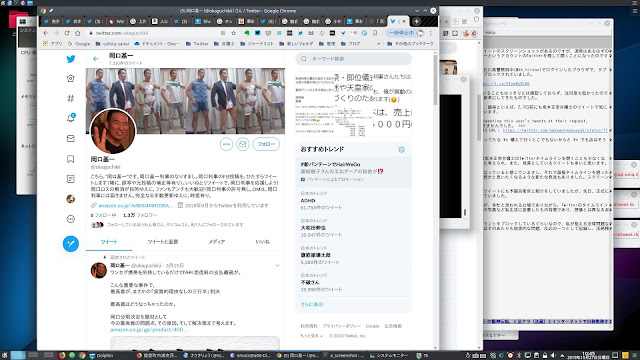Image resolution: width=640 pixels, height=360 pixels.
Task: Open the More circle icon in sidebar
Action: [71, 219]
